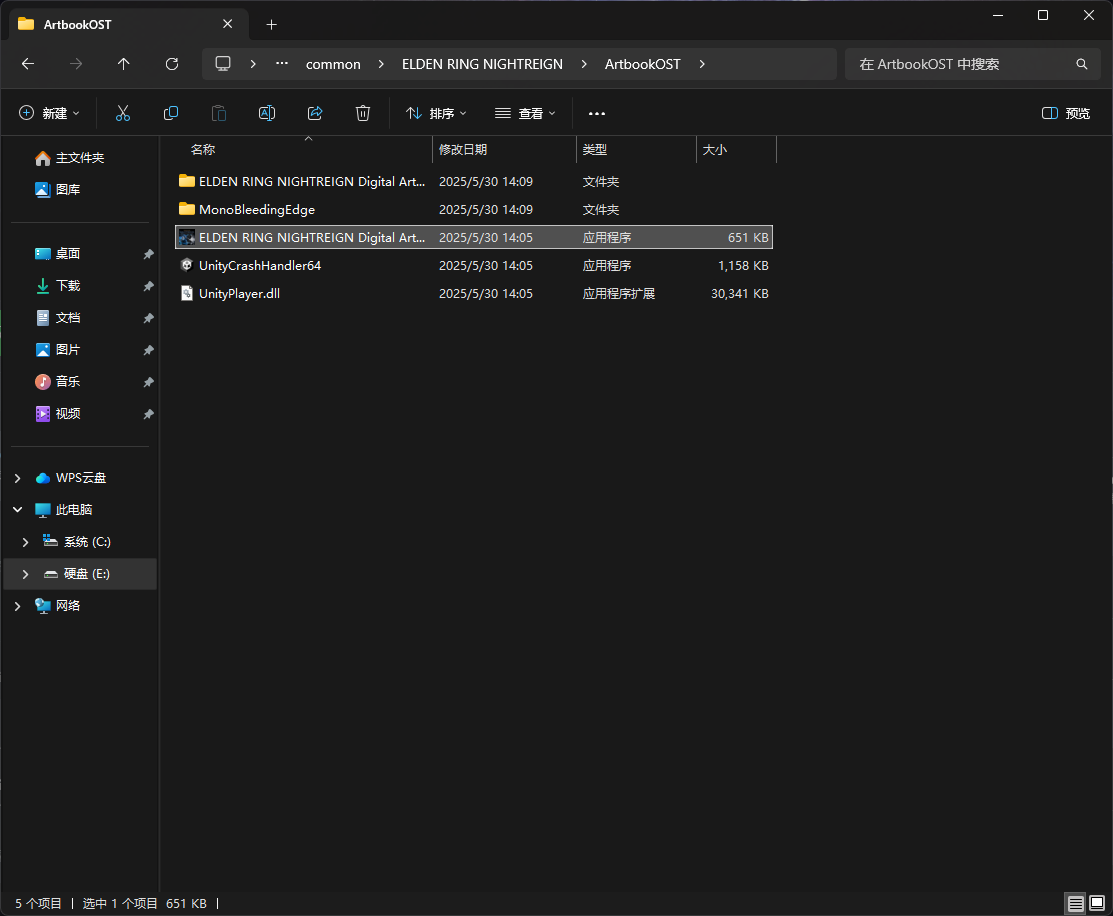Unpin 音乐 from quick access
This screenshot has width=1113, height=916.
[148, 382]
